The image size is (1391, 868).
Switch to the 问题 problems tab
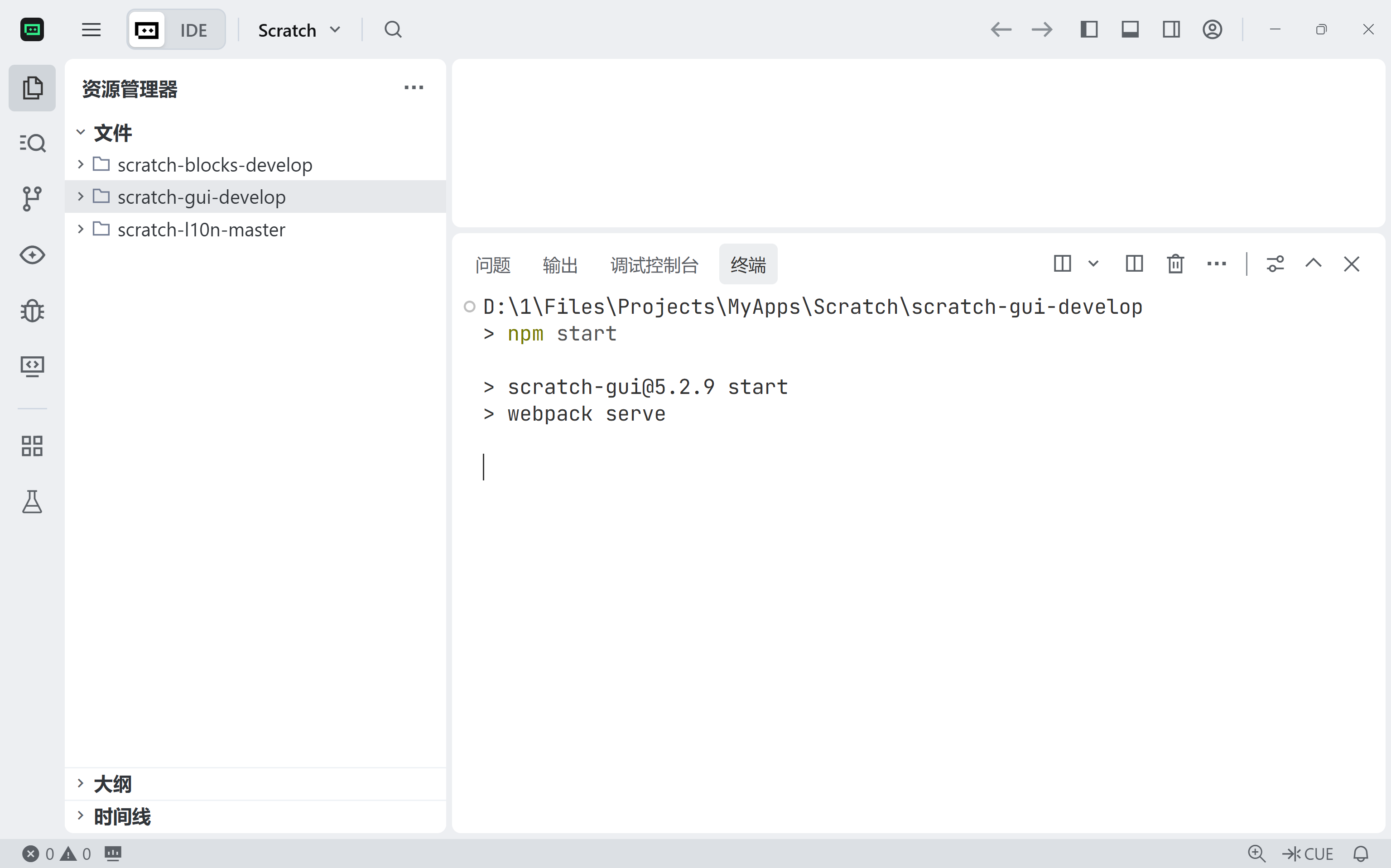tap(493, 264)
